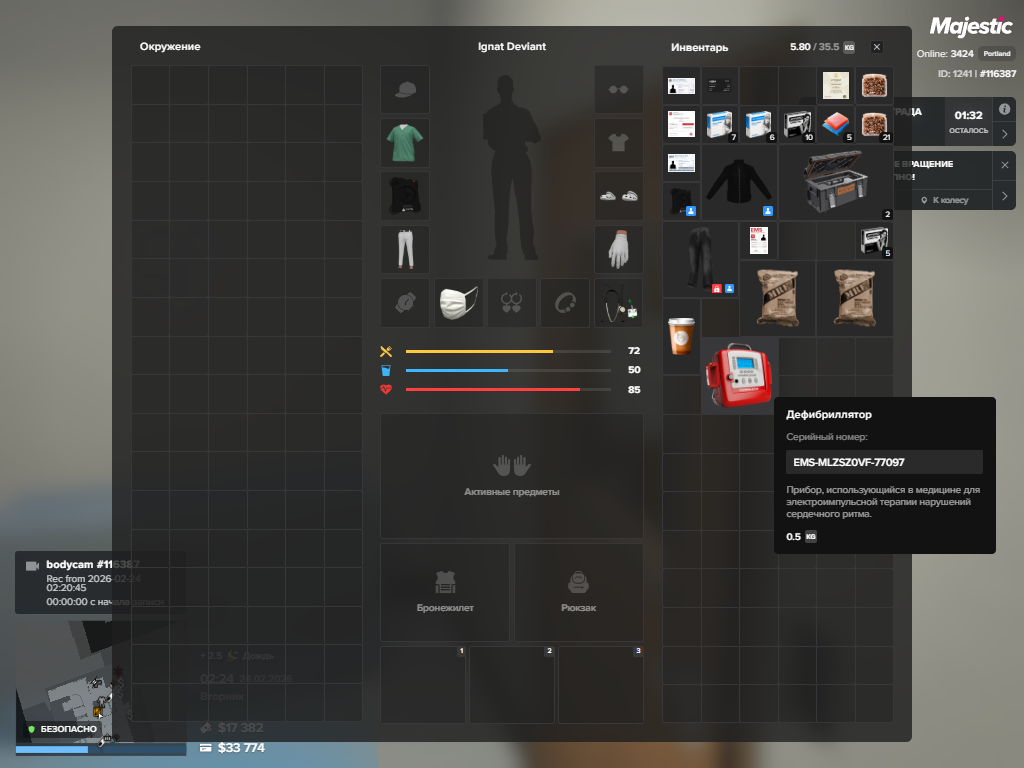The height and width of the screenshot is (768, 1024).
Task: Pick the takeaway coffee cup item
Action: [x=681, y=336]
